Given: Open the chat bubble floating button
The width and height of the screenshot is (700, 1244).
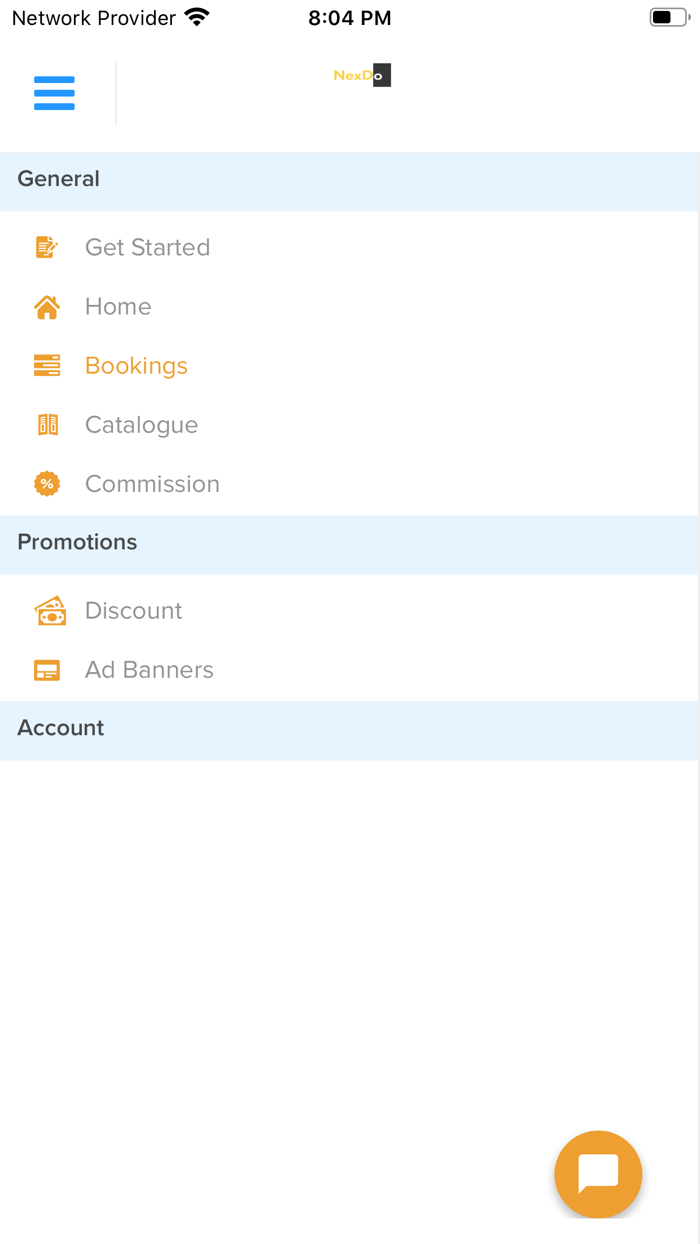Looking at the screenshot, I should (598, 1174).
